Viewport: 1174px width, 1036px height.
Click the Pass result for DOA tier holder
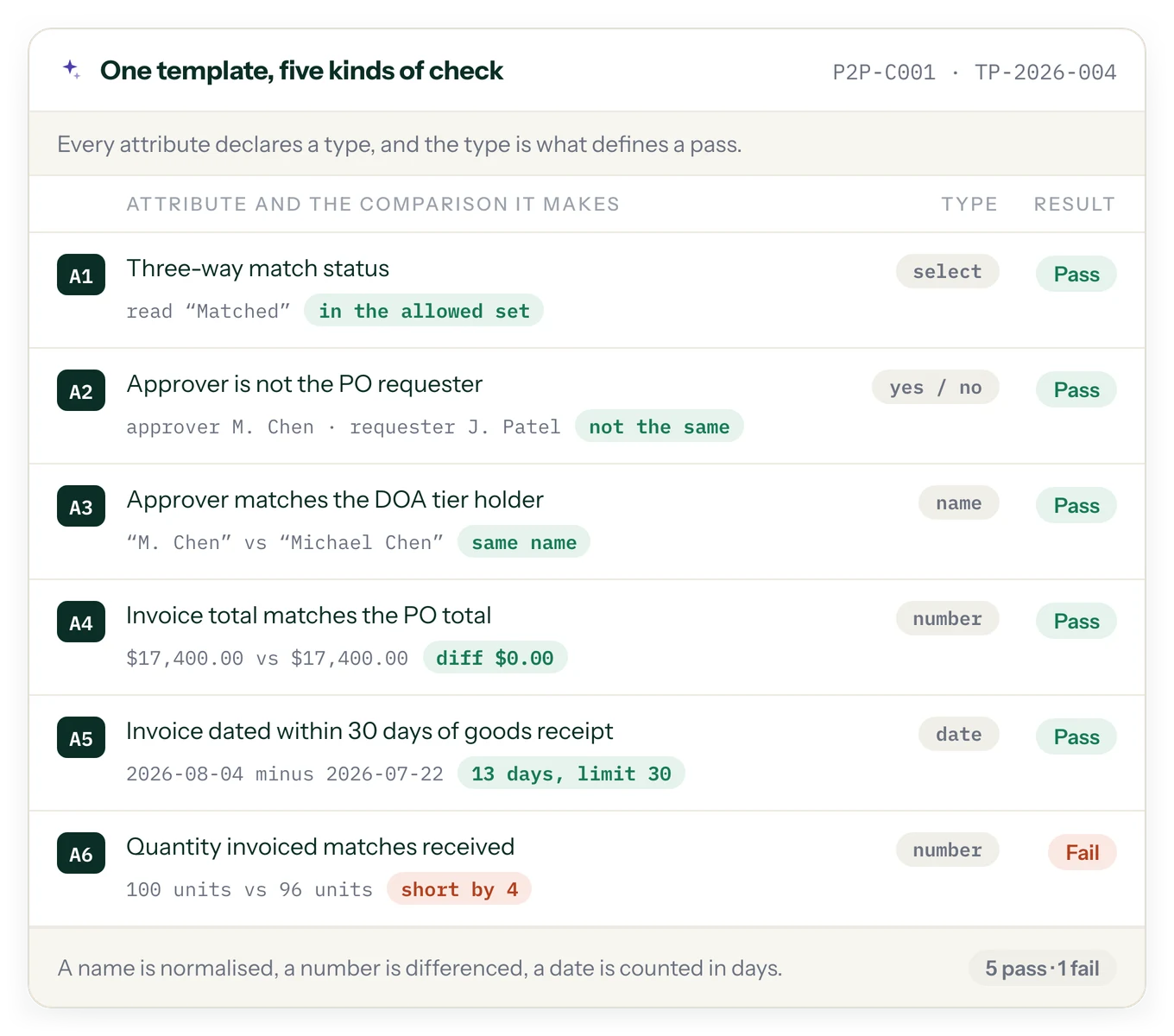pyautogui.click(x=1076, y=505)
